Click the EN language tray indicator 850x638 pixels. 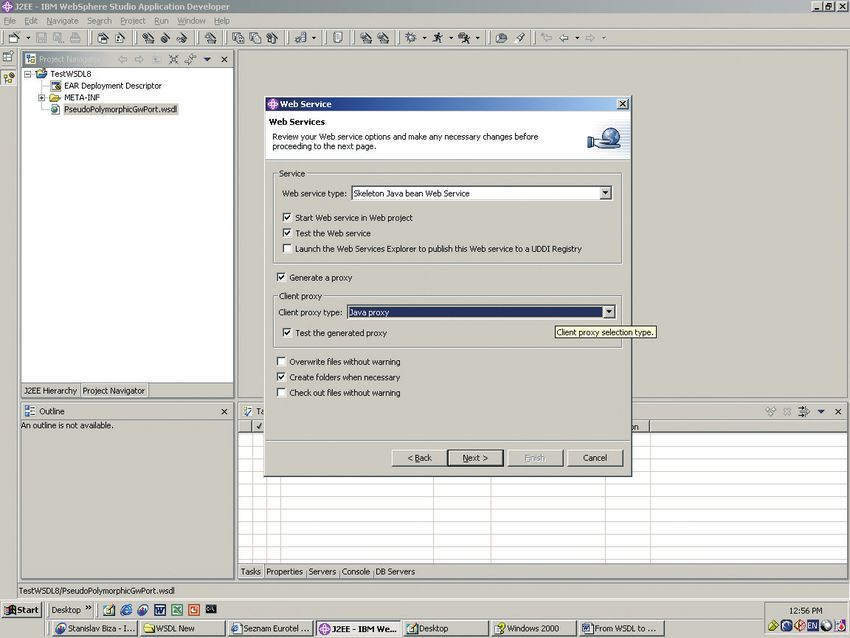pyautogui.click(x=813, y=626)
